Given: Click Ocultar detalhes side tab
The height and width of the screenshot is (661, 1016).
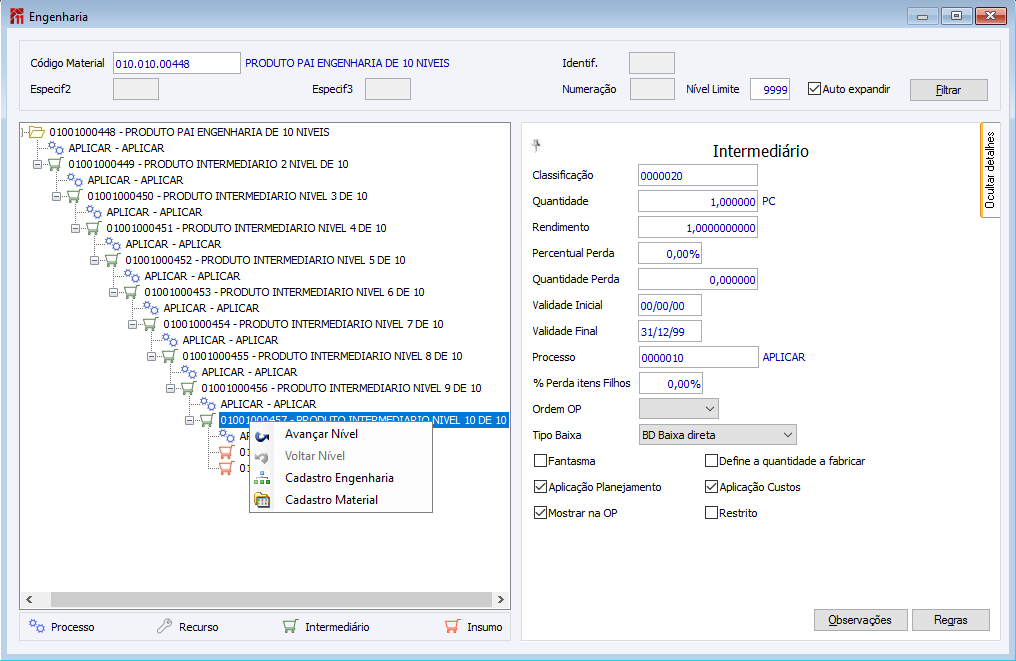Looking at the screenshot, I should click(989, 170).
